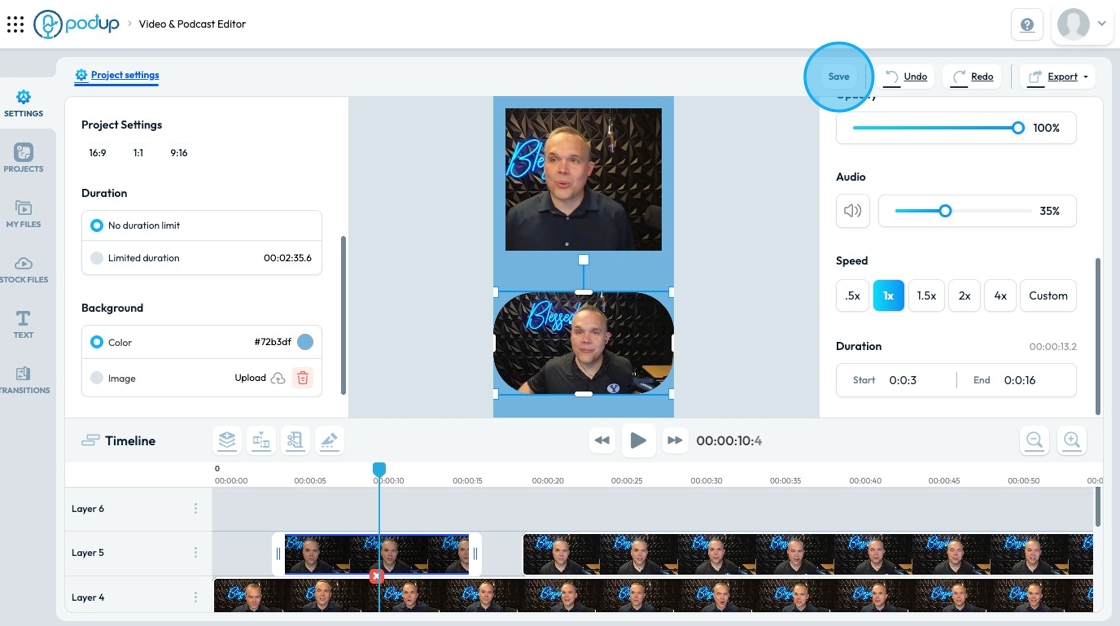1120x626 pixels.
Task: Set speed to 4x
Action: tap(1000, 296)
